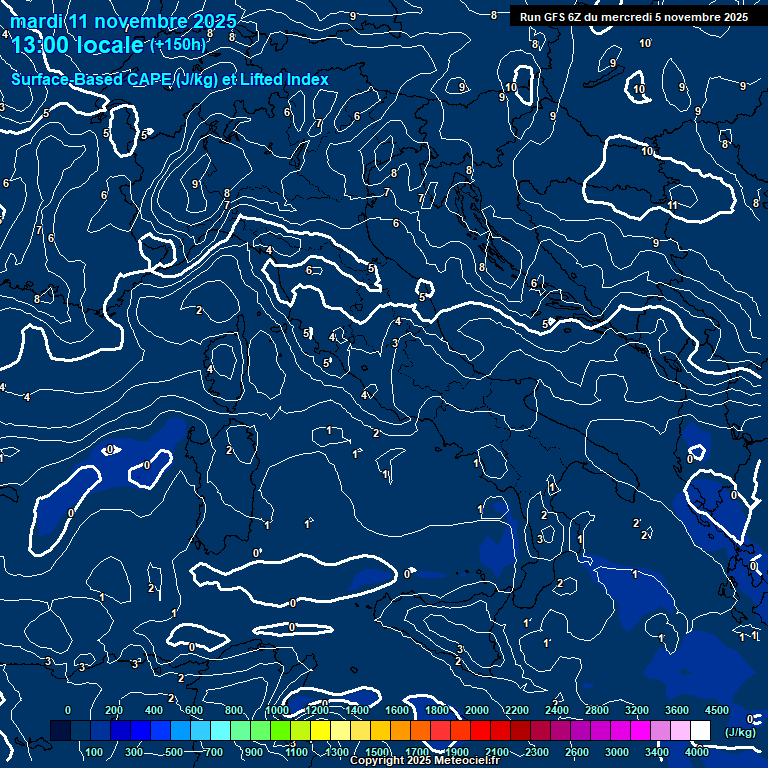Click the '(J/kg)' unit label beside the legend

(x=740, y=732)
